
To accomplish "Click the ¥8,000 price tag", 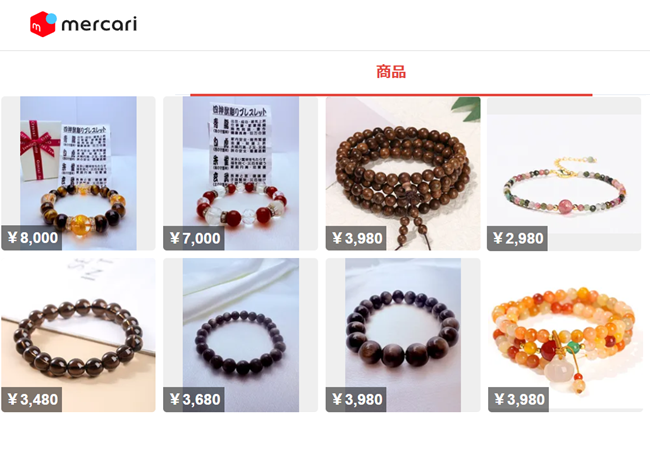I will tap(32, 238).
